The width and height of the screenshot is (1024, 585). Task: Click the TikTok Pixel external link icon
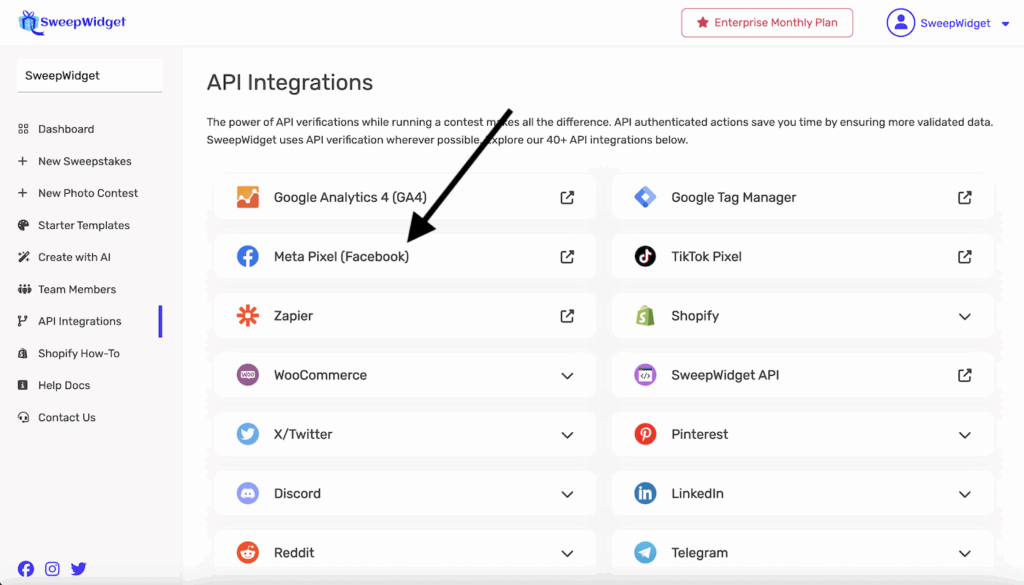tap(964, 257)
